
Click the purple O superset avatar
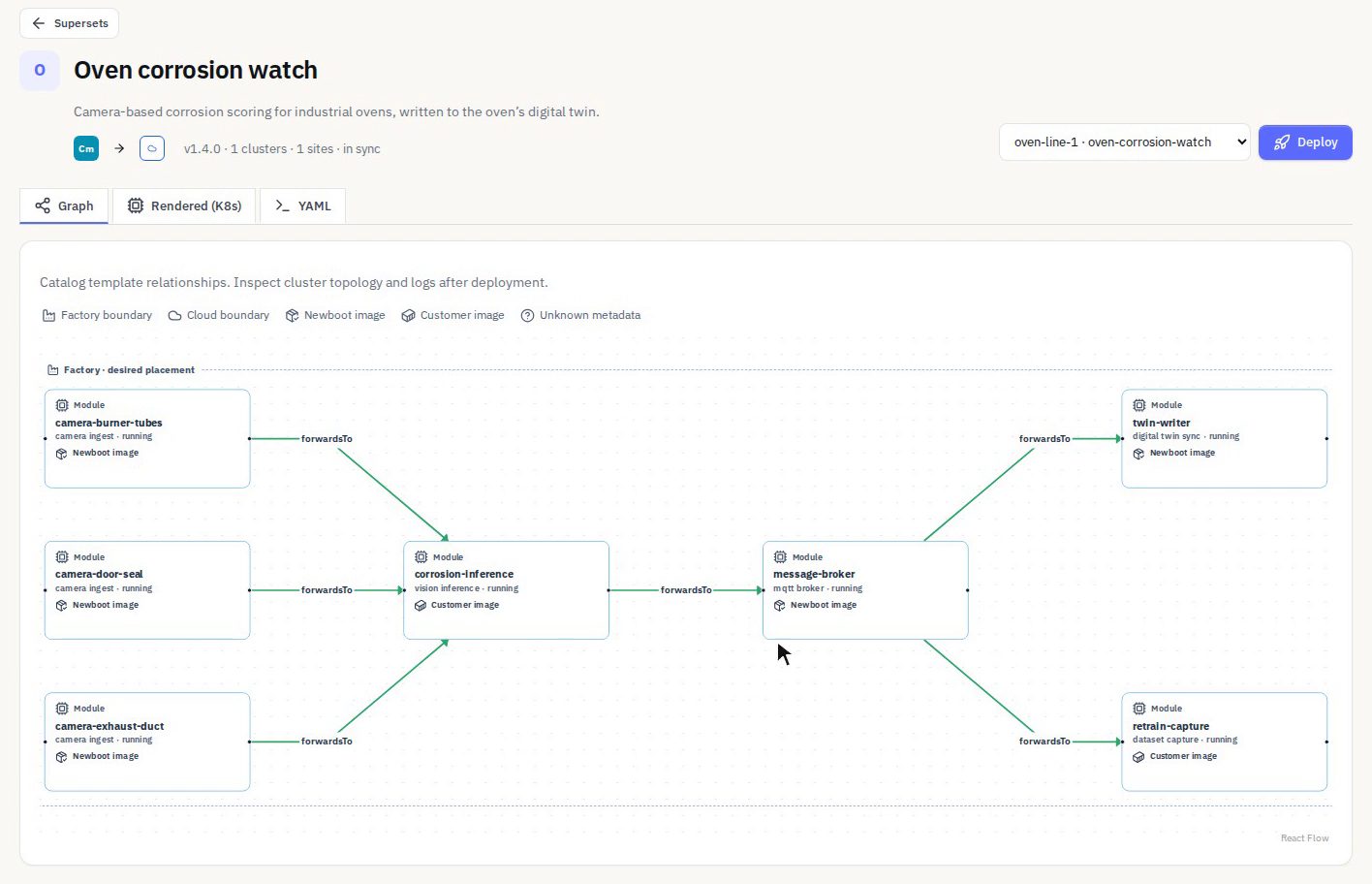(x=40, y=70)
